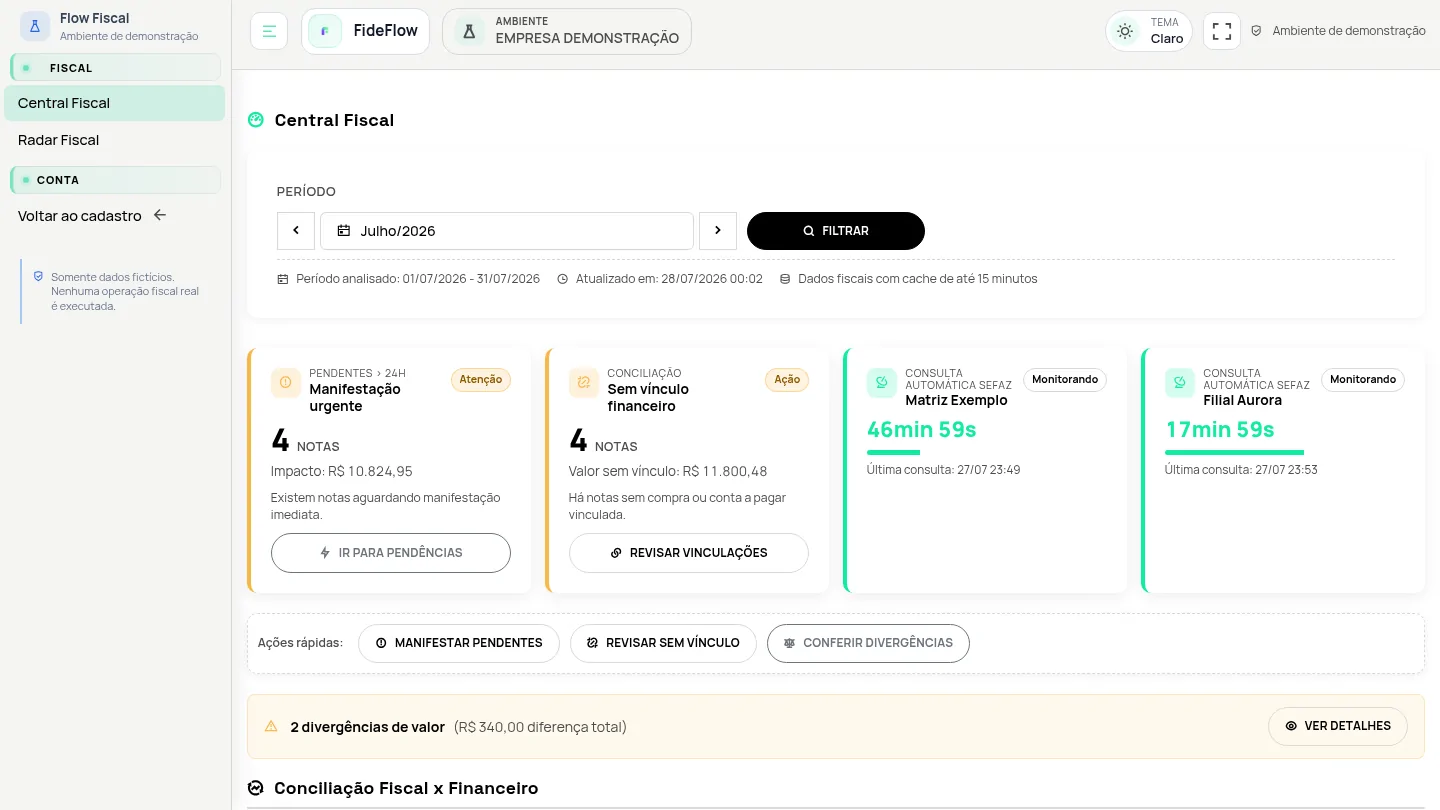Screen dimensions: 1440x810
Task: Go to previous month with left chevron
Action: tap(296, 231)
